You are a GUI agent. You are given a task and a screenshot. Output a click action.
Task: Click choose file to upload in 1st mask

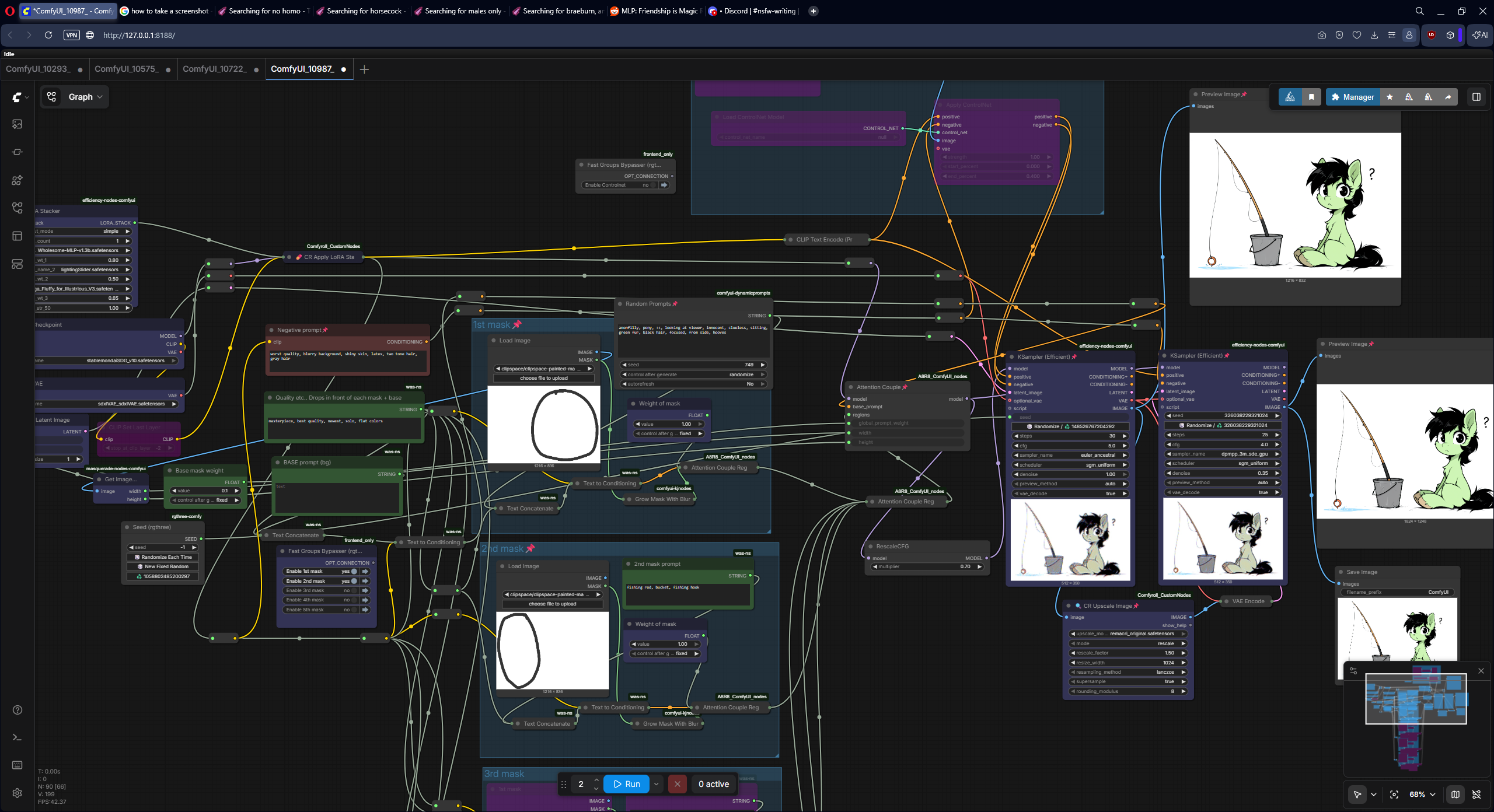pos(543,378)
